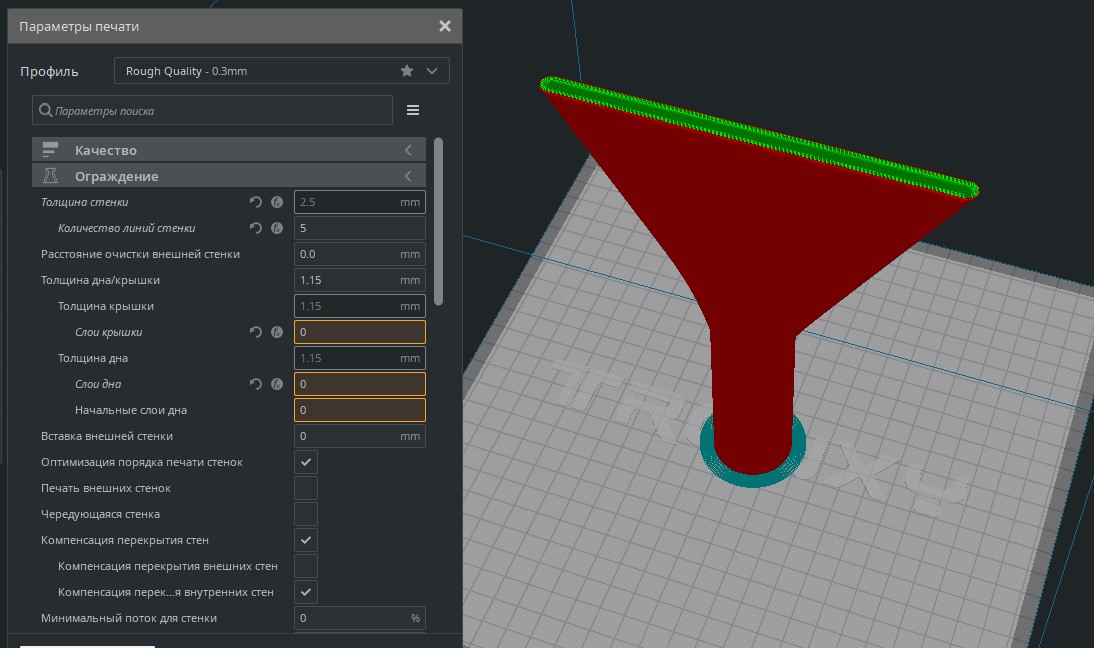Expand the Качество category chevron

408,150
